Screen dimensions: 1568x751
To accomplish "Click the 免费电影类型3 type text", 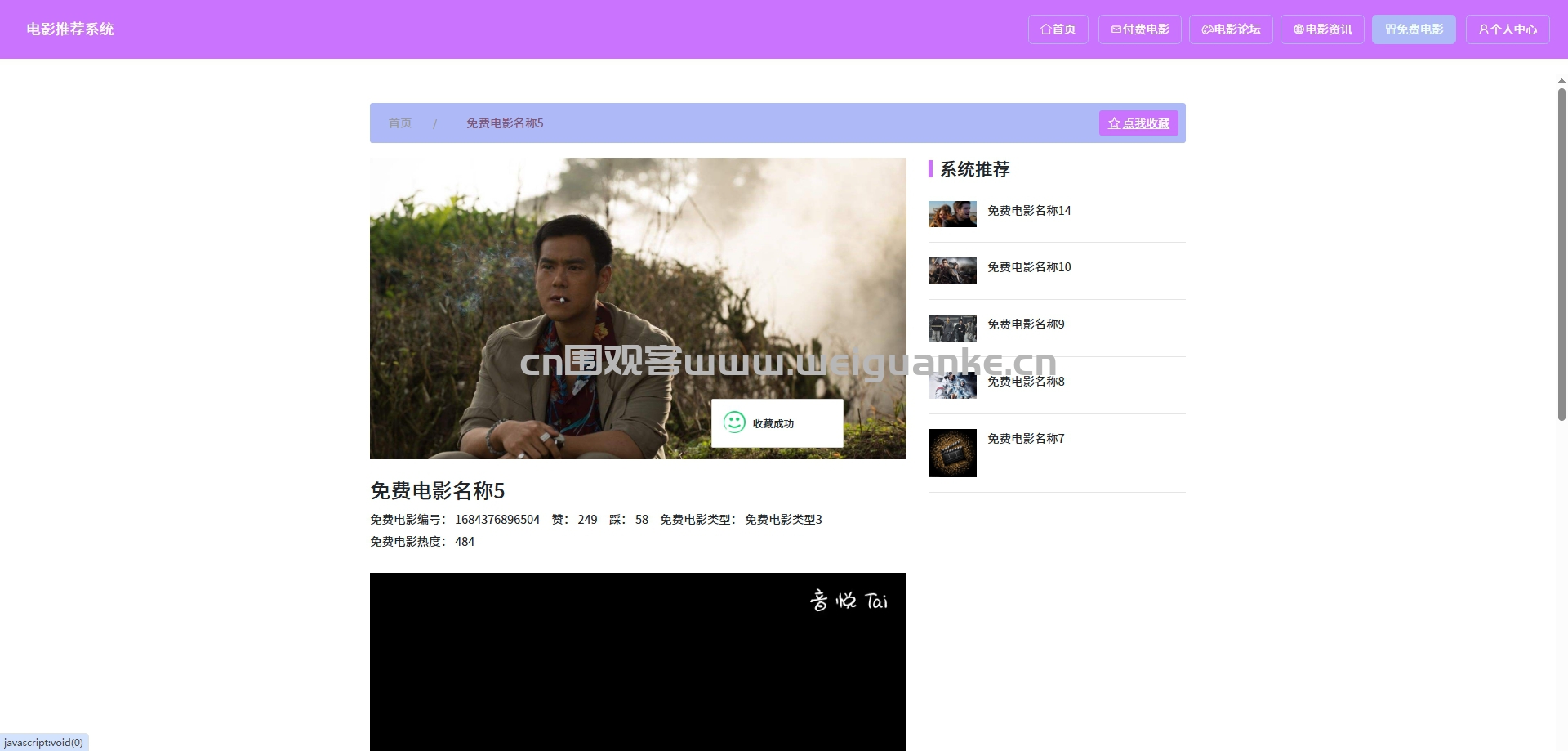I will click(783, 520).
